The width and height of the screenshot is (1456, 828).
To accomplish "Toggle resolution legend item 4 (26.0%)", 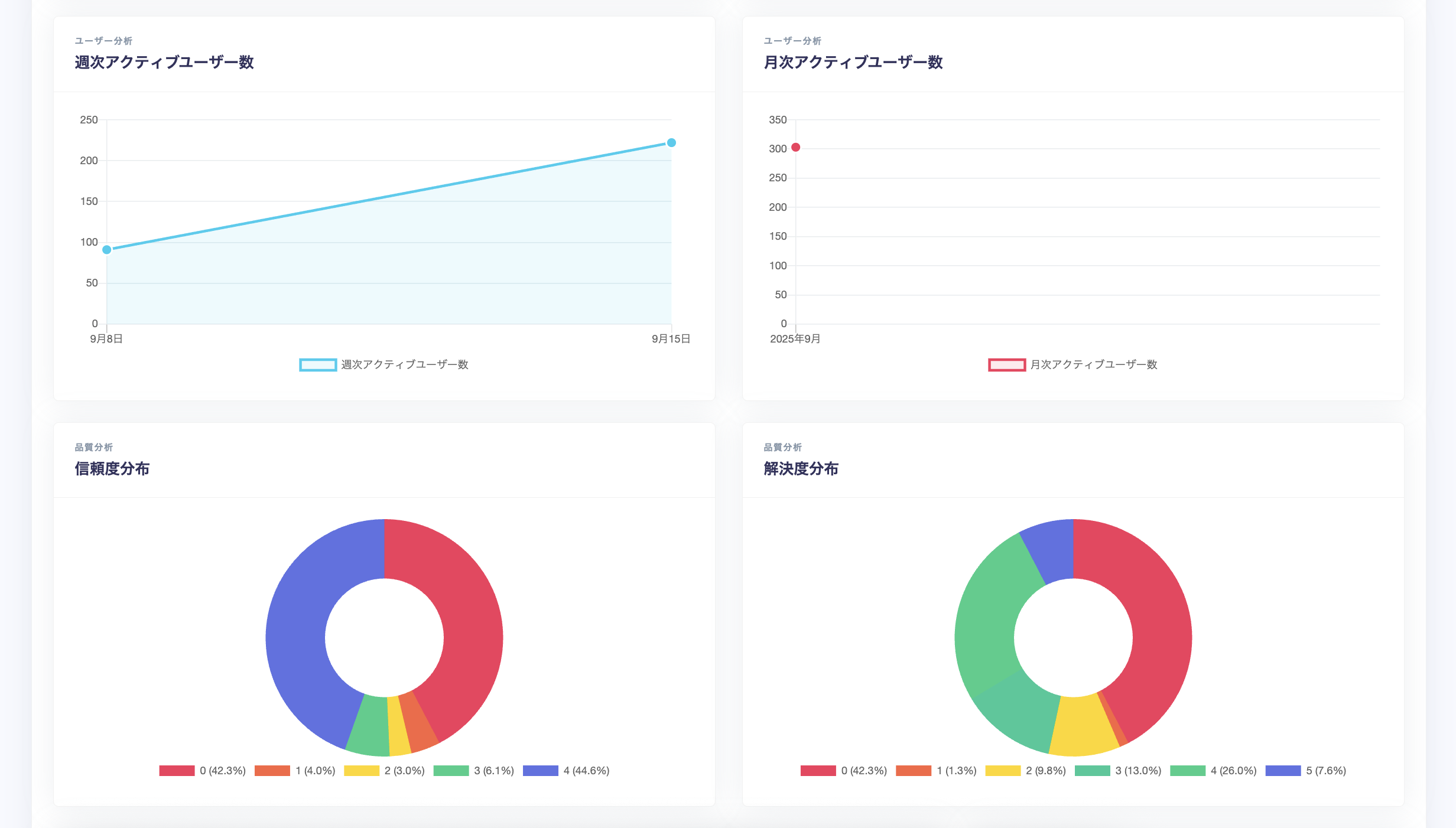I will click(x=1188, y=771).
